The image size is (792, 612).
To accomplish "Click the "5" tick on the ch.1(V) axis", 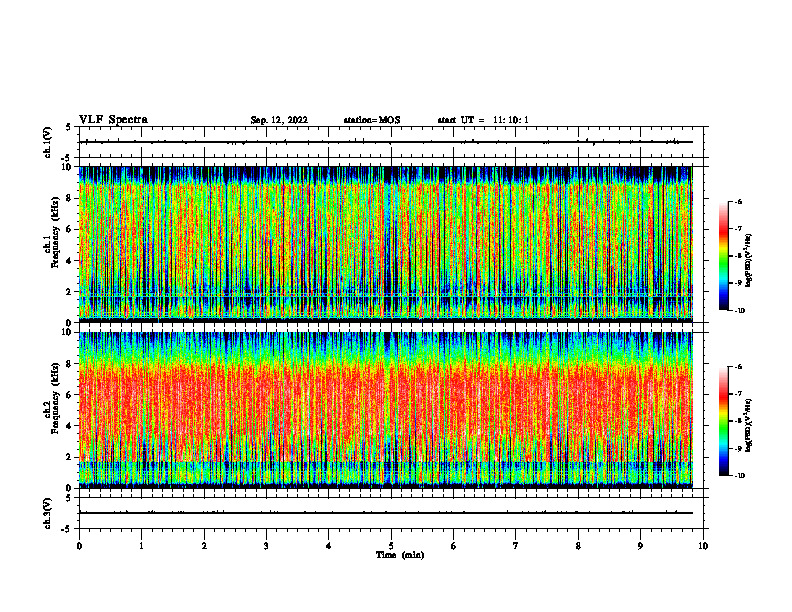I will tap(69, 127).
